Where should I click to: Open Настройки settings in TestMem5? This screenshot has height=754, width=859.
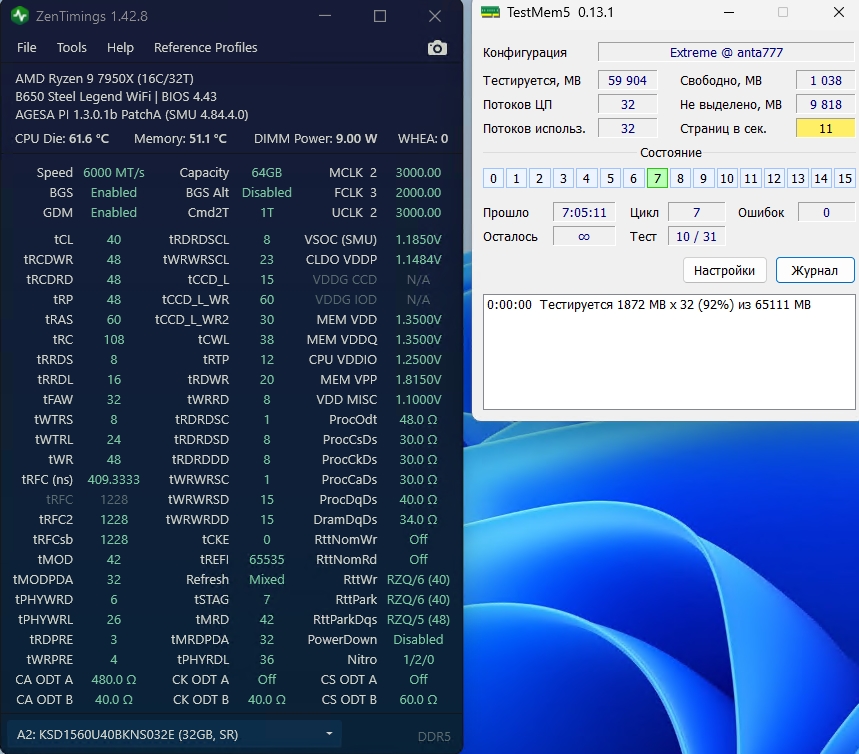[724, 270]
